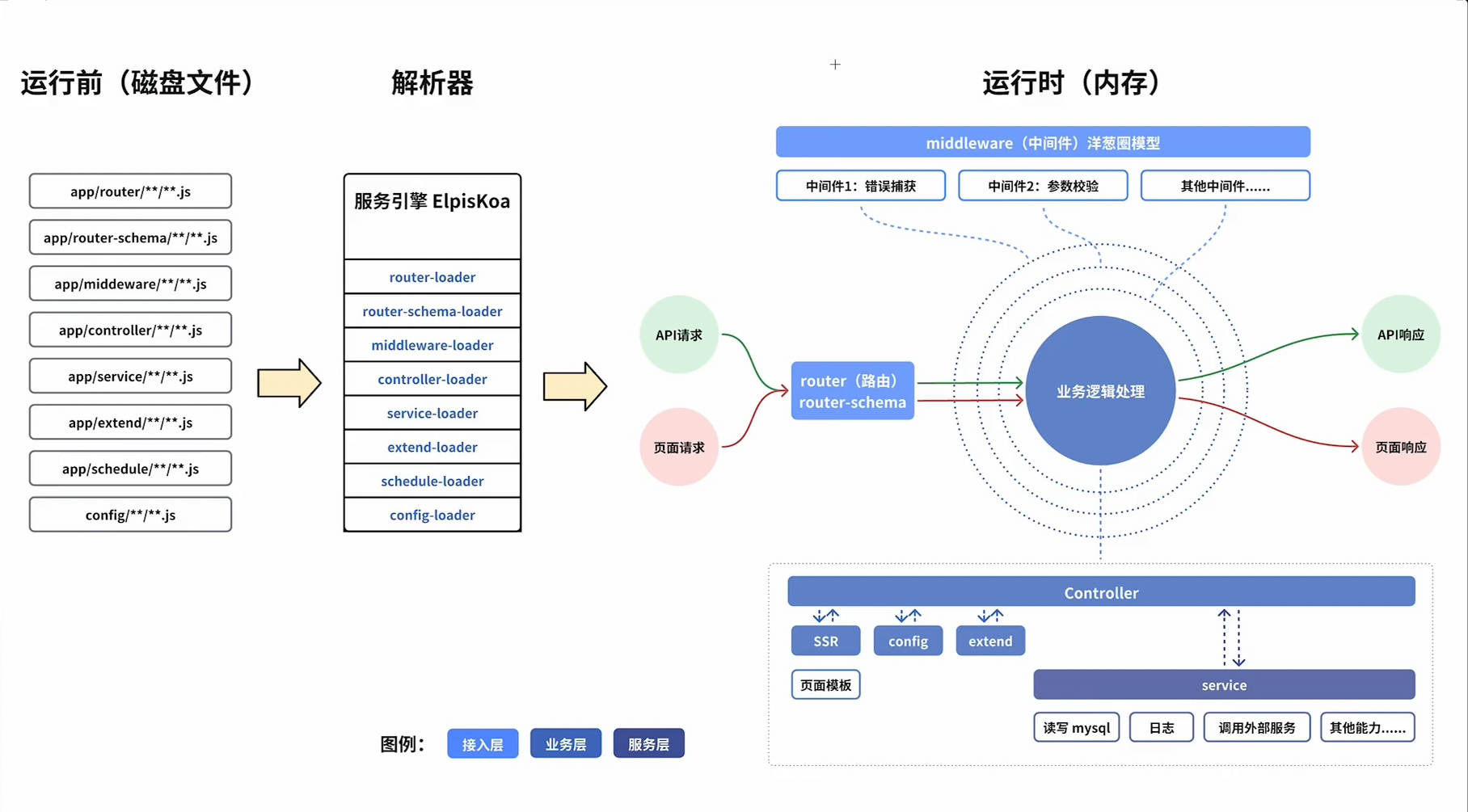Viewport: 1468px width, 812px height.
Task: Toggle the 接入层 legend swatch
Action: click(482, 743)
